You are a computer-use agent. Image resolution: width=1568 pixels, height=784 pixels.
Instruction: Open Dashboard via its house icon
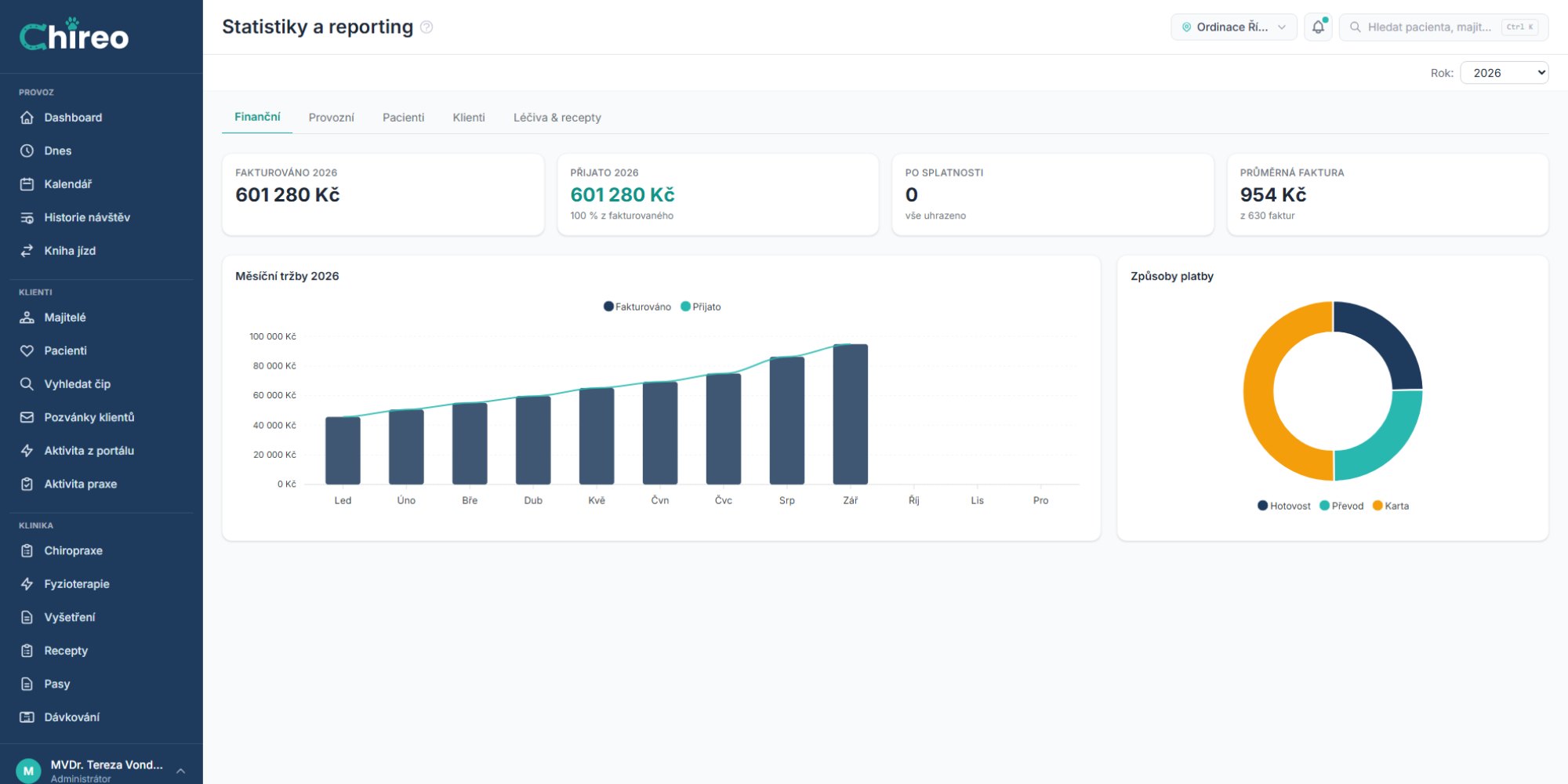click(x=27, y=118)
